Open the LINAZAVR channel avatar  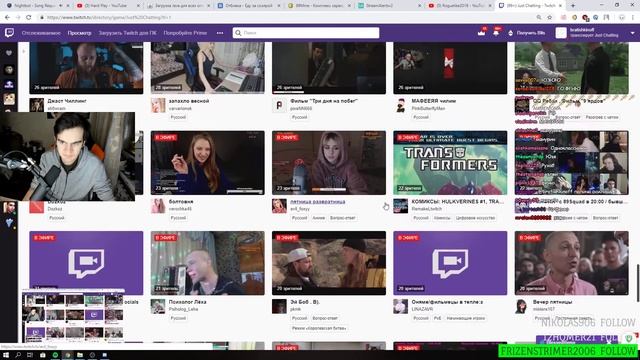click(x=400, y=306)
